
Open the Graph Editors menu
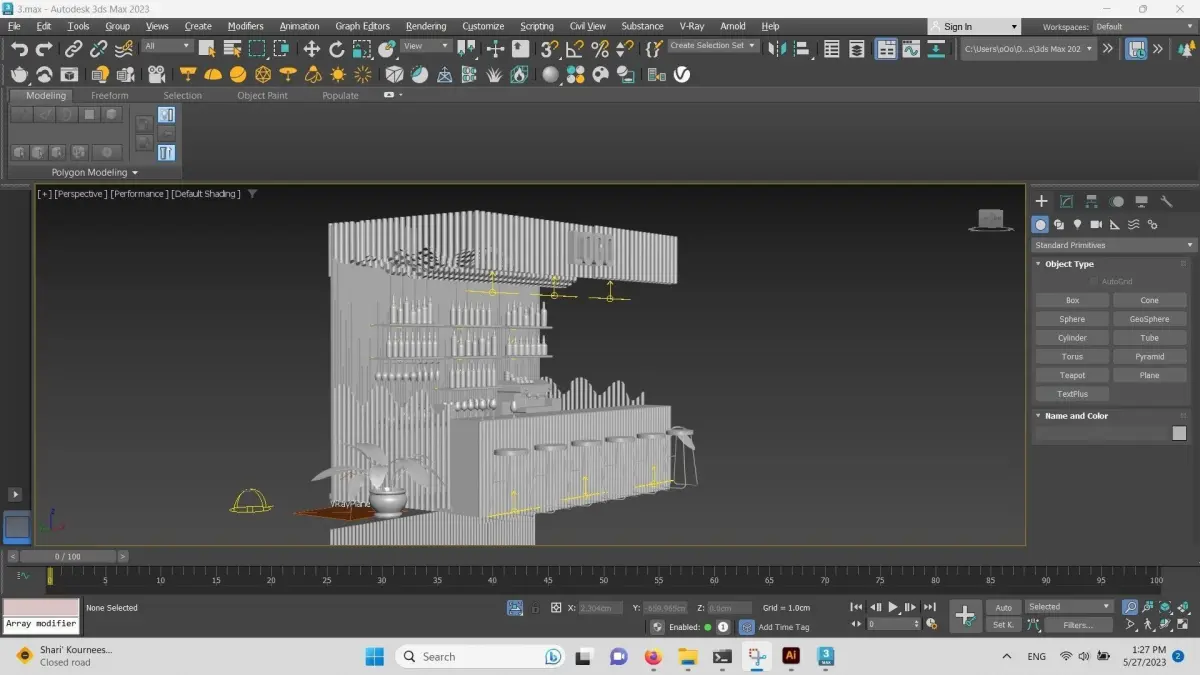[x=362, y=26]
